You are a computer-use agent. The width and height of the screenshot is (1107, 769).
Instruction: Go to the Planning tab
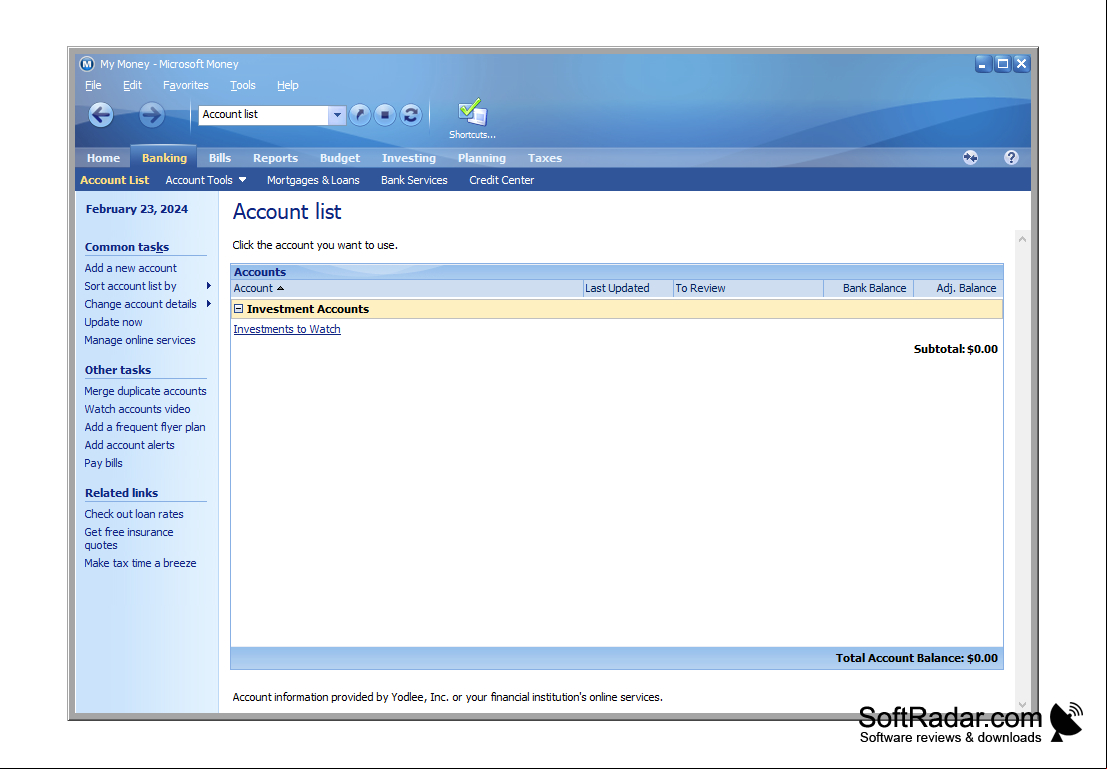pos(481,158)
